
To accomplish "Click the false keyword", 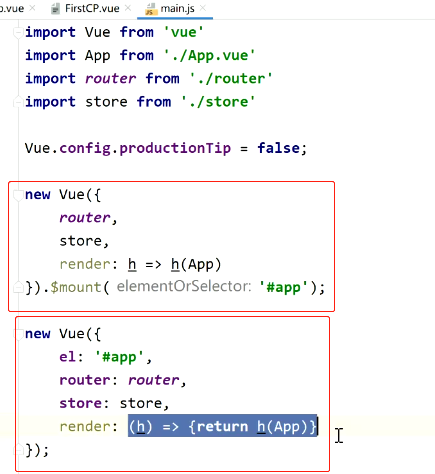I will coord(278,148).
